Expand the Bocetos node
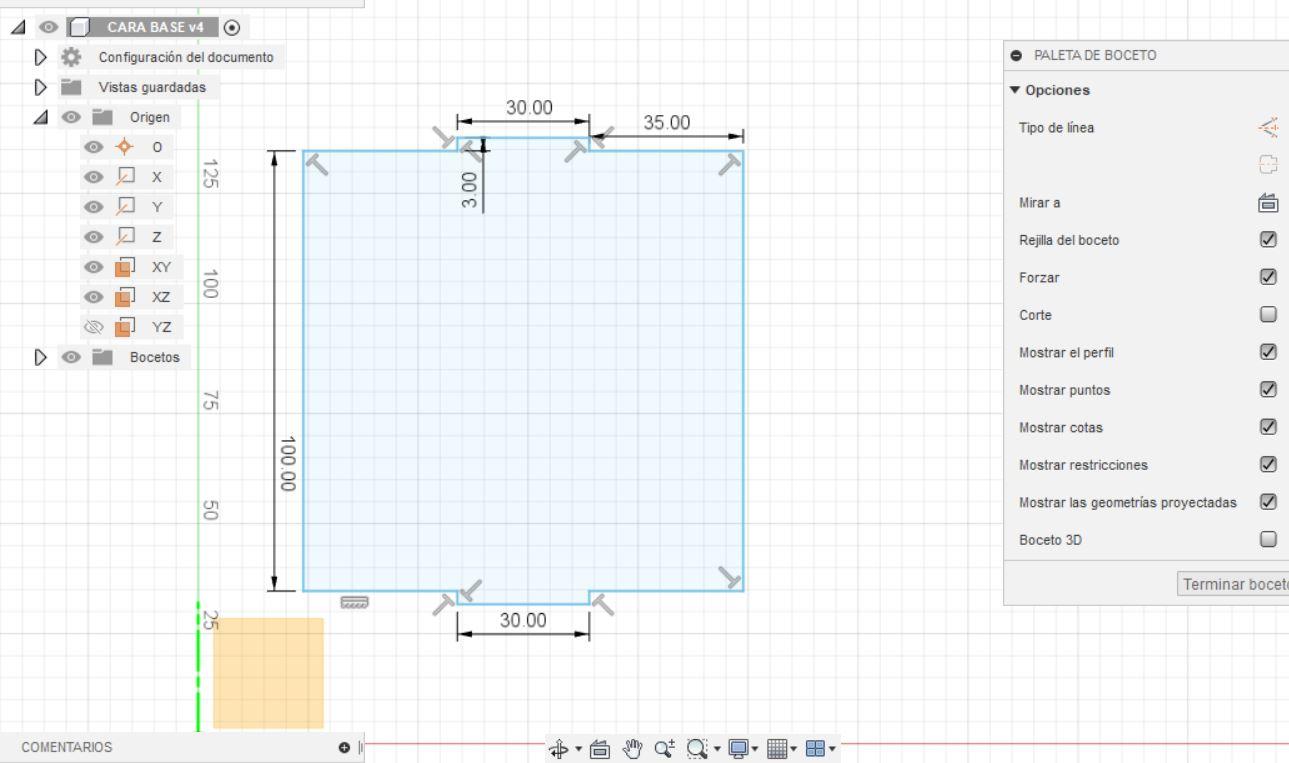1289x763 pixels. coord(41,357)
